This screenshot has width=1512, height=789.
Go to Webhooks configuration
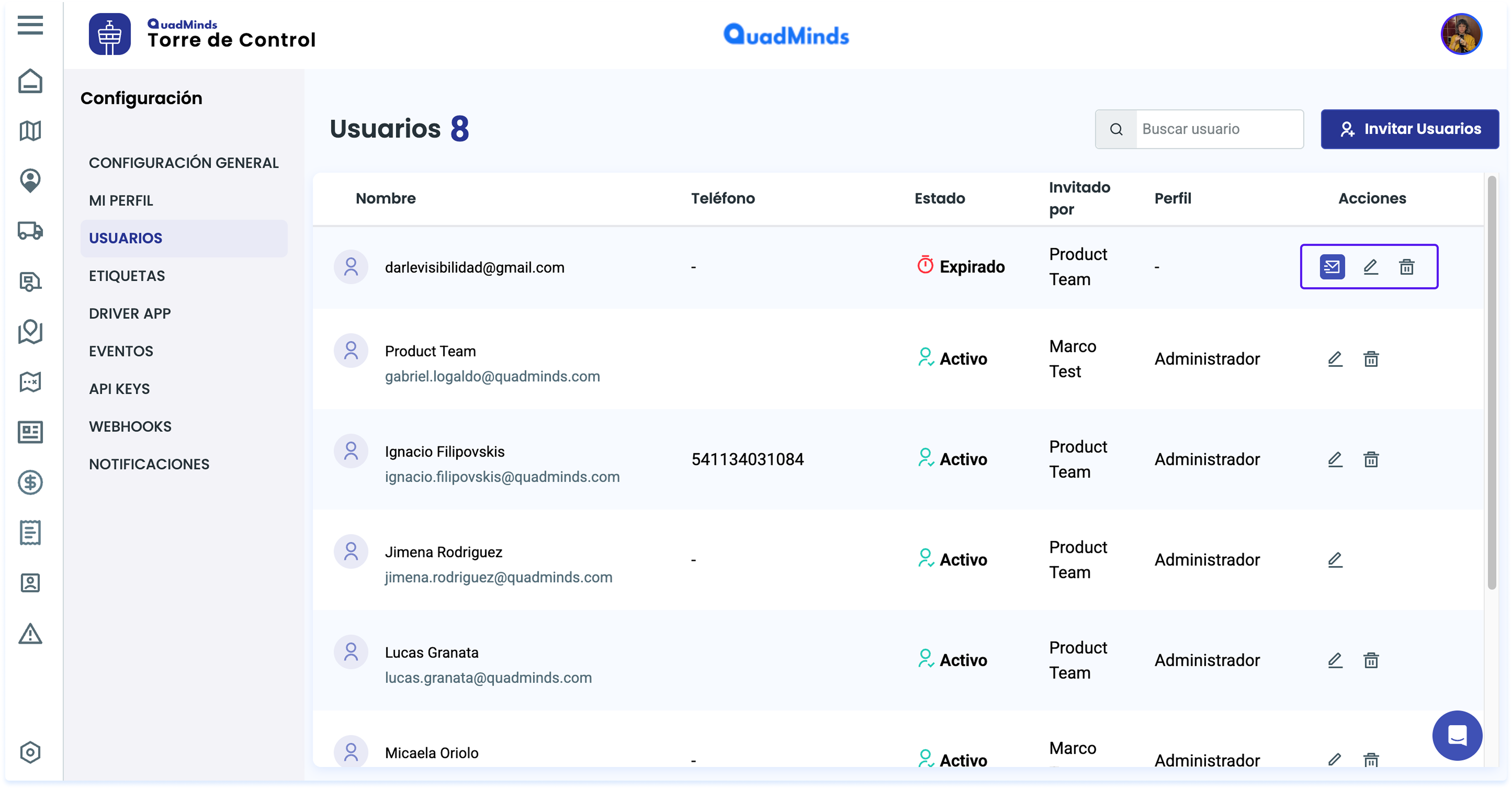click(x=130, y=426)
